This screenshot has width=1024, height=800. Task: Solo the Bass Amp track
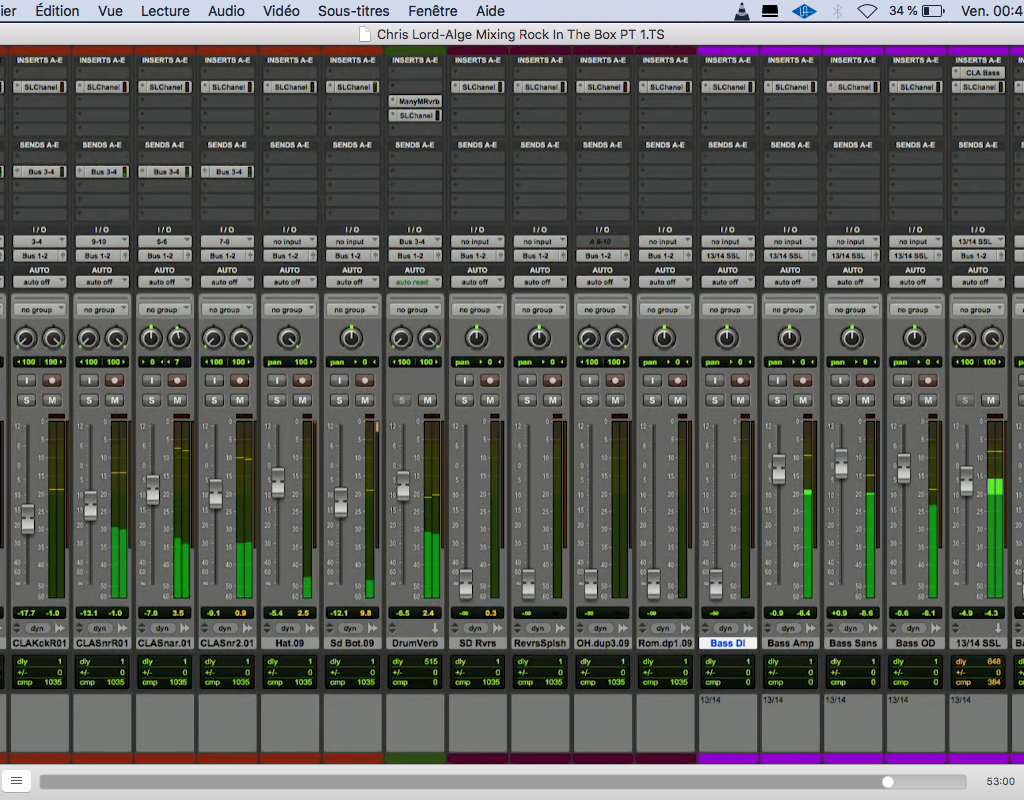777,400
